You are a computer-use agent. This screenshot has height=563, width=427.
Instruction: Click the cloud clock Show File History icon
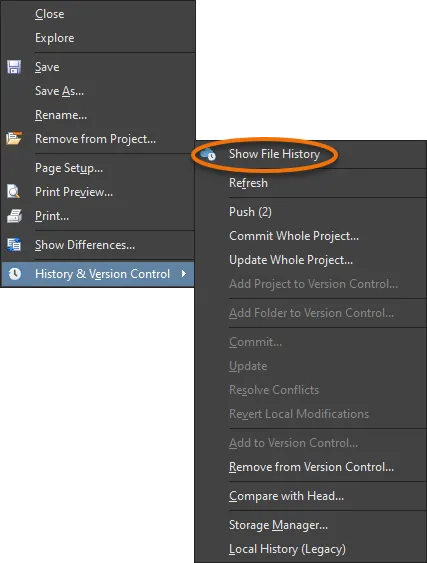[208, 154]
